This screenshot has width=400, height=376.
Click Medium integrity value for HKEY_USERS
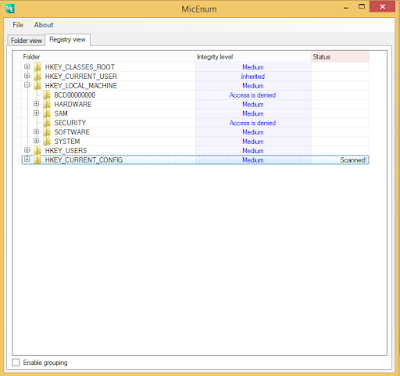pyautogui.click(x=253, y=151)
